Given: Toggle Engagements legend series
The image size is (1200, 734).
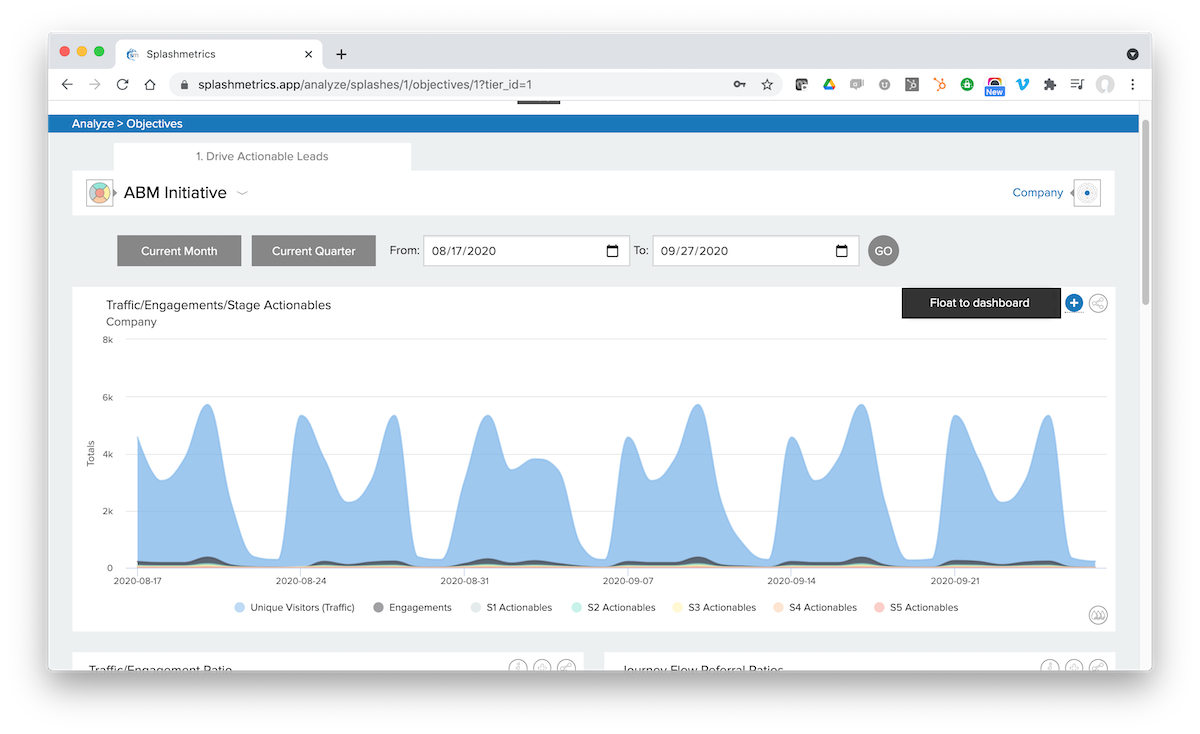Looking at the screenshot, I should [412, 607].
